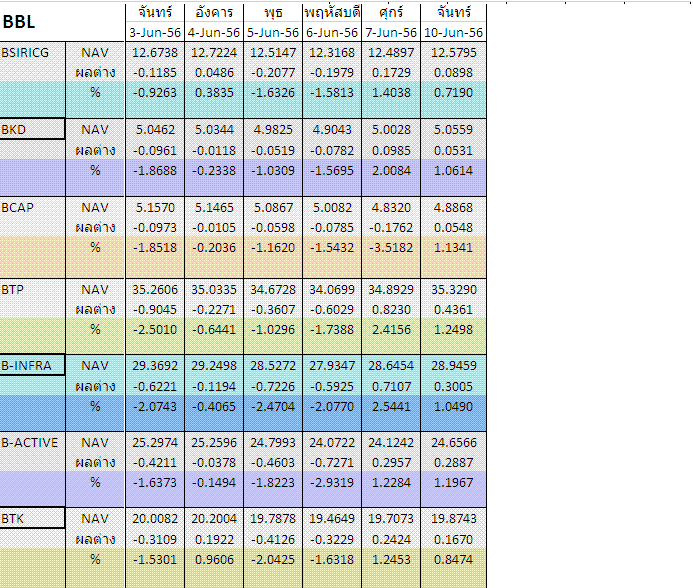
Task: Click B-ACTIVE NAV value 25.2974
Action: [x=155, y=443]
